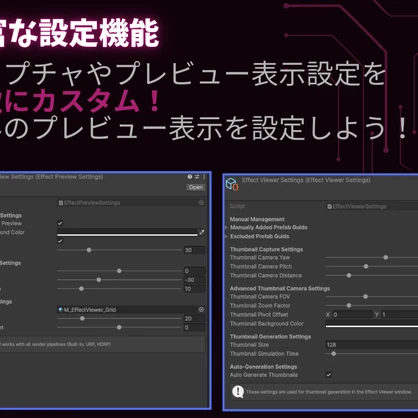Click the Thumbnail Capture Settings heading
The height and width of the screenshot is (418, 418).
266,249
